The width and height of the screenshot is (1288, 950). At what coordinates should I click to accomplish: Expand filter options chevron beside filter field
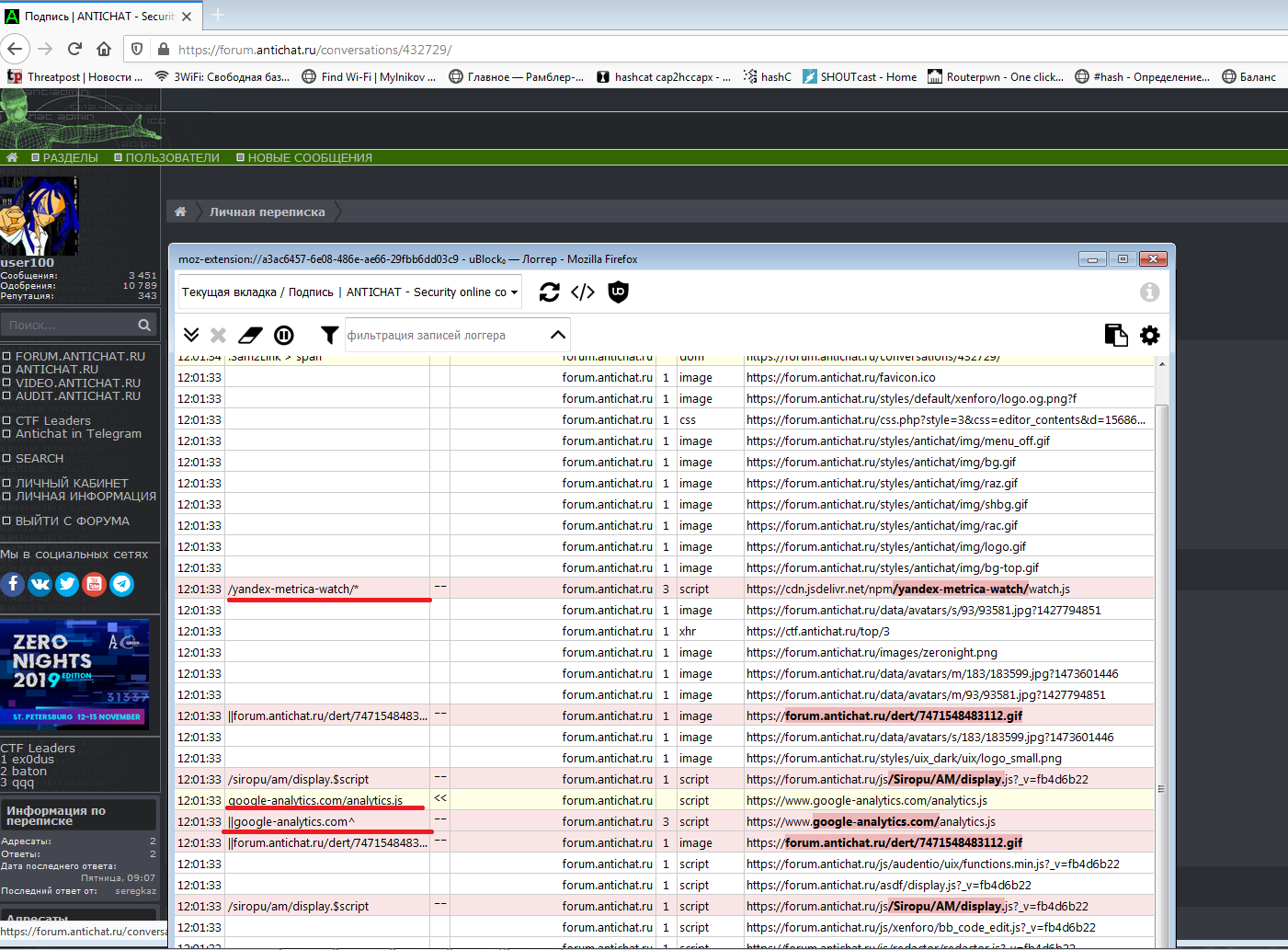(557, 335)
